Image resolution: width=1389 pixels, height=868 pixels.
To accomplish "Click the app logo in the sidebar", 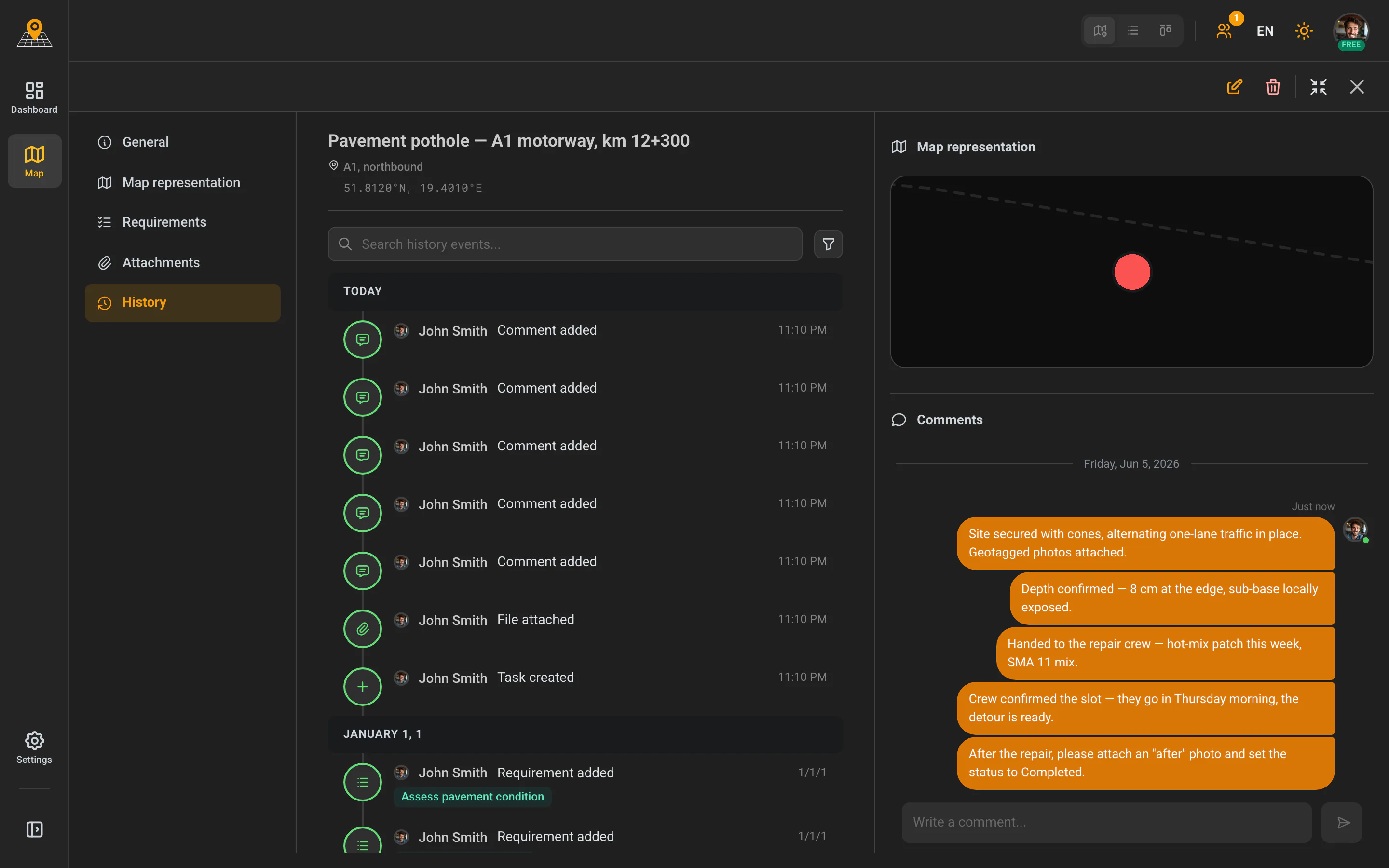I will [34, 33].
